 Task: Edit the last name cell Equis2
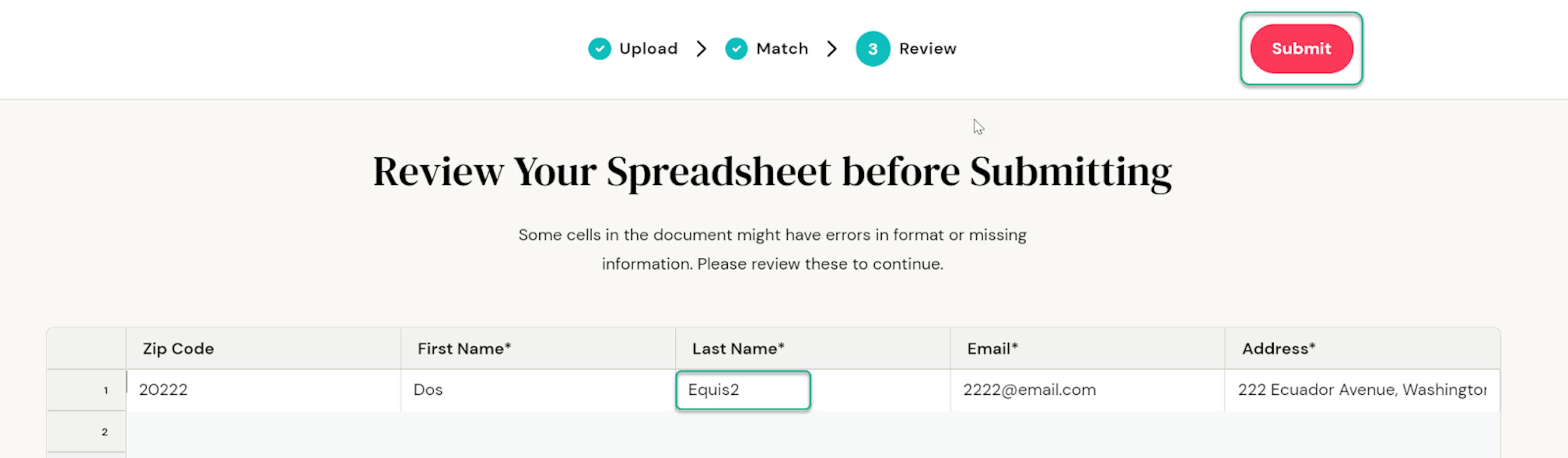tap(743, 390)
